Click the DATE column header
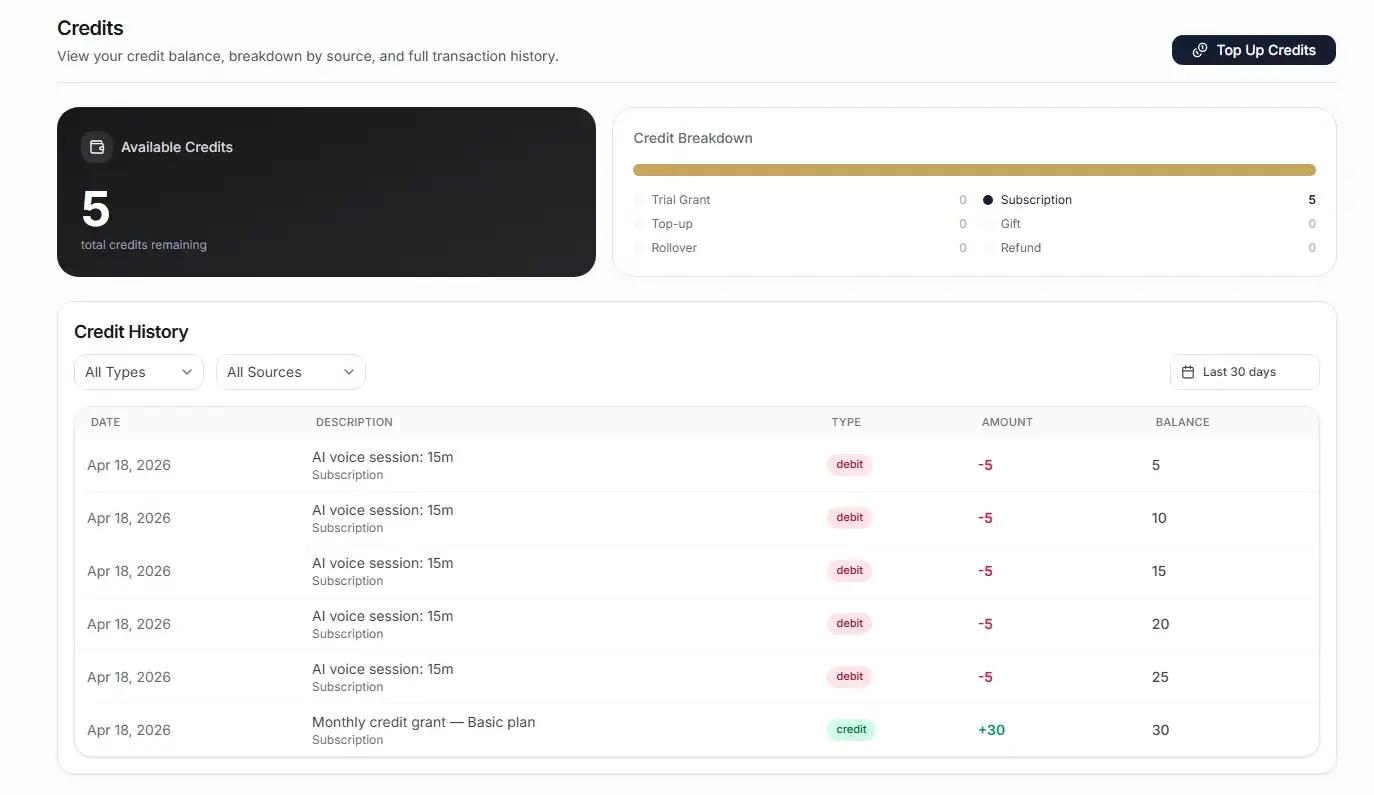This screenshot has width=1374, height=795. [x=105, y=422]
